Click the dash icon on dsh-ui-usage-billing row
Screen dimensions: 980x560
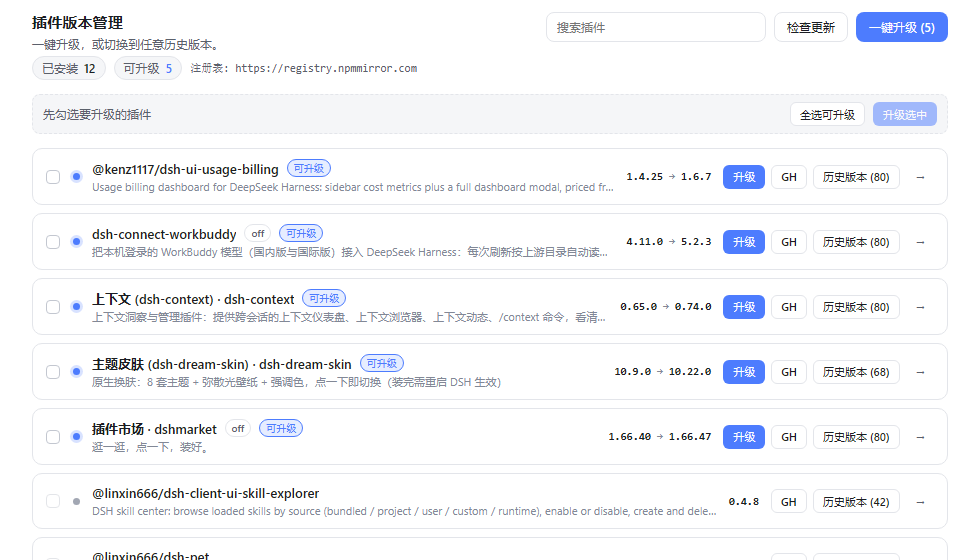[x=920, y=178]
